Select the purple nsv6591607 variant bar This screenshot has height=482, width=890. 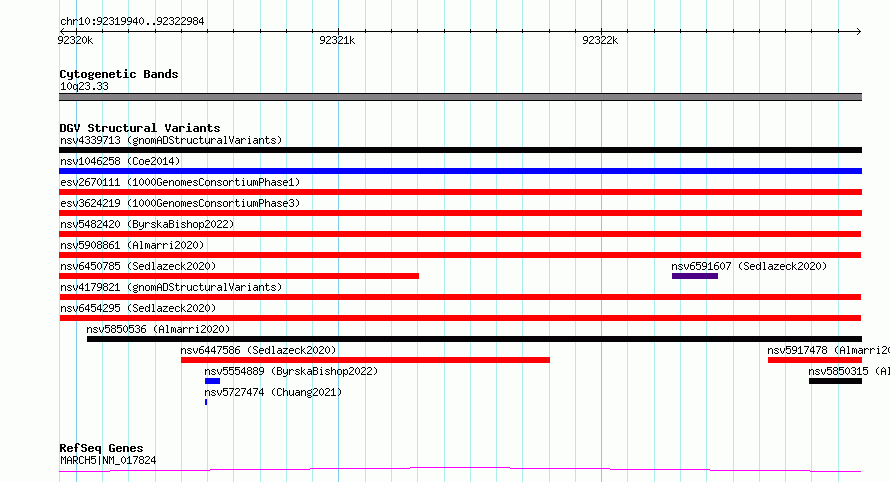coord(695,276)
